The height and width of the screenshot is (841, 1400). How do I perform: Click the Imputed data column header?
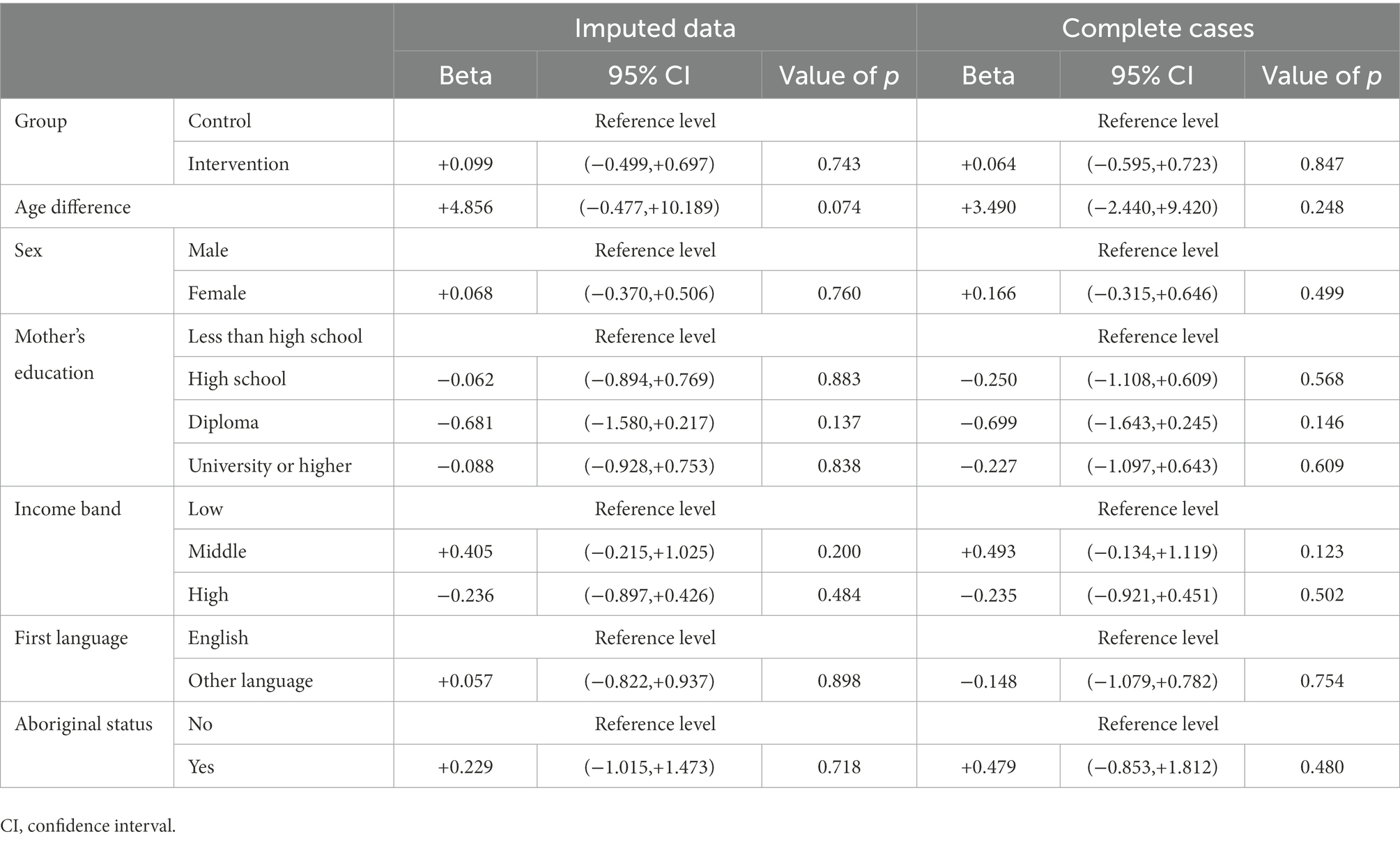[654, 28]
